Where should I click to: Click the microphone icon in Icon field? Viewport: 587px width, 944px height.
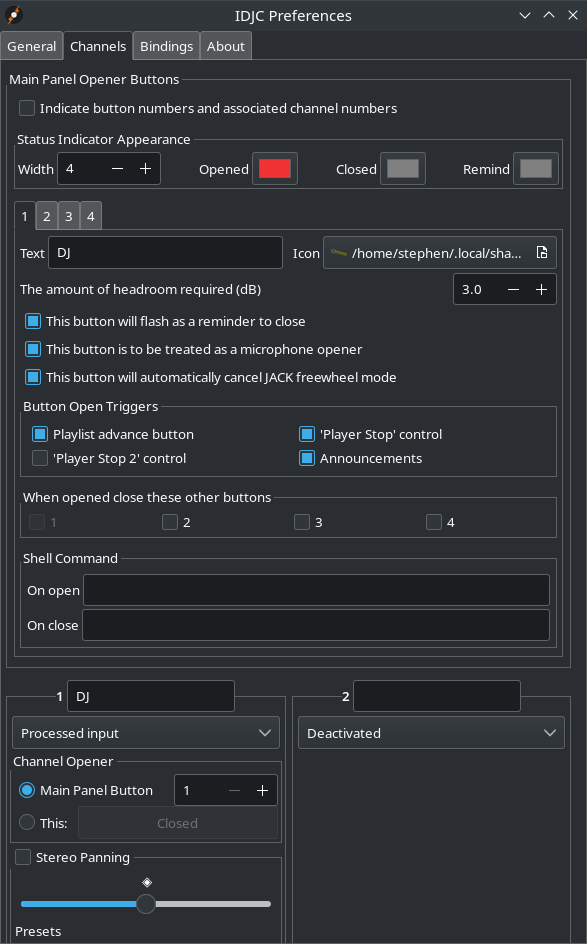pos(338,253)
